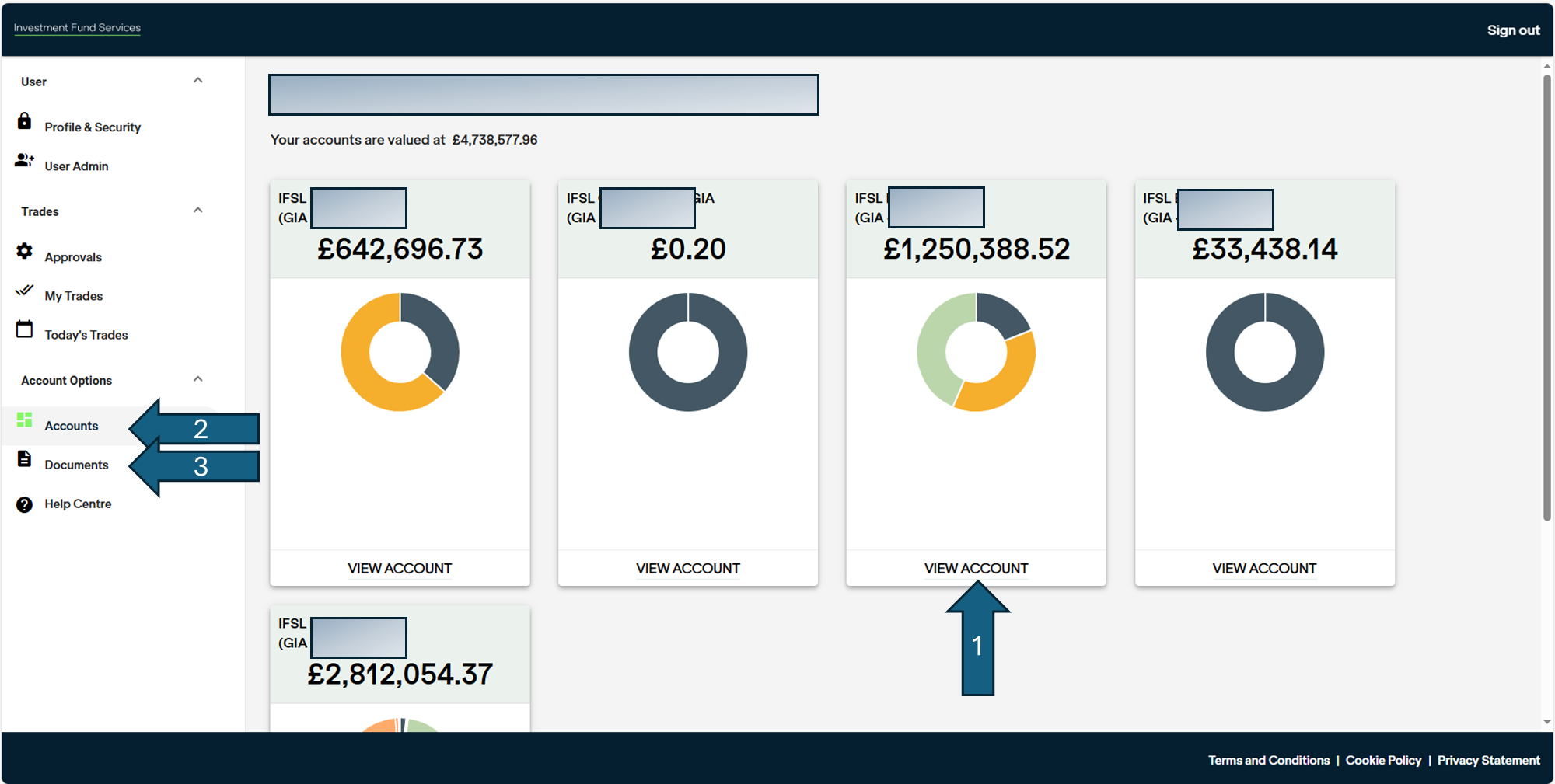Open the Privacy Statement link
This screenshot has height=784, width=1555.
tap(1488, 760)
